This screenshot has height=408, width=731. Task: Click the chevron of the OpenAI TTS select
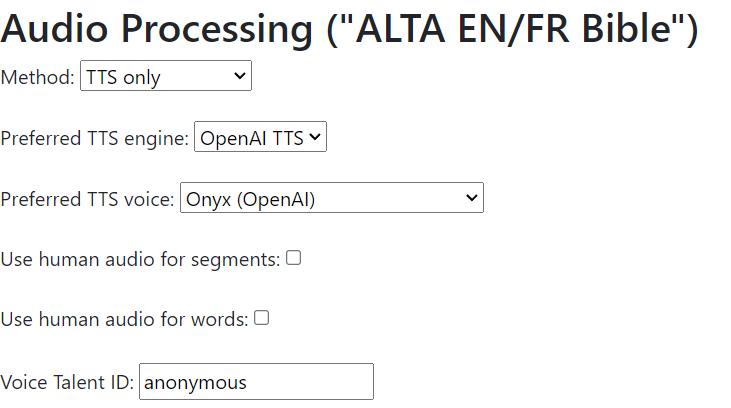click(x=315, y=138)
